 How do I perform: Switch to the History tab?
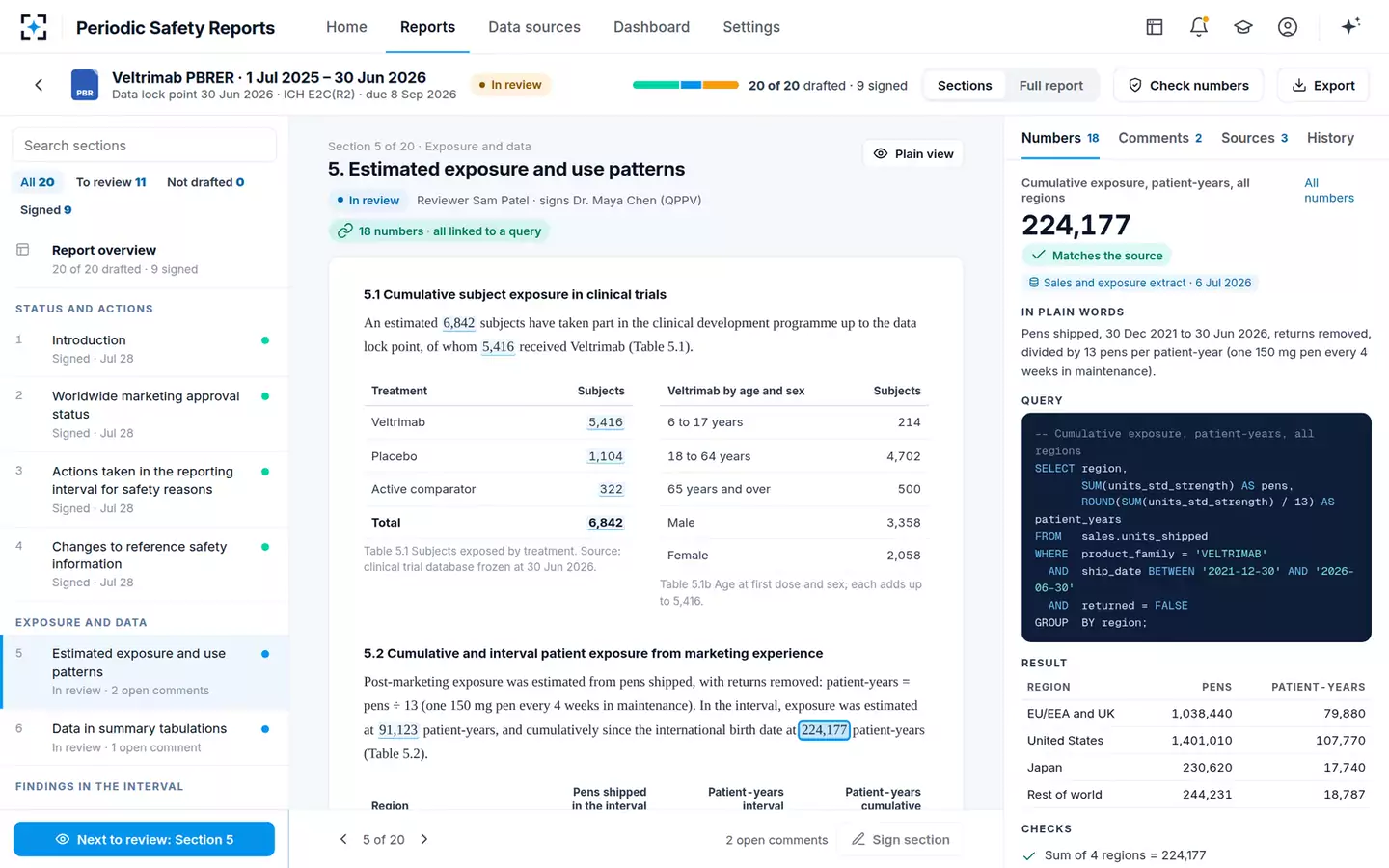tap(1330, 138)
